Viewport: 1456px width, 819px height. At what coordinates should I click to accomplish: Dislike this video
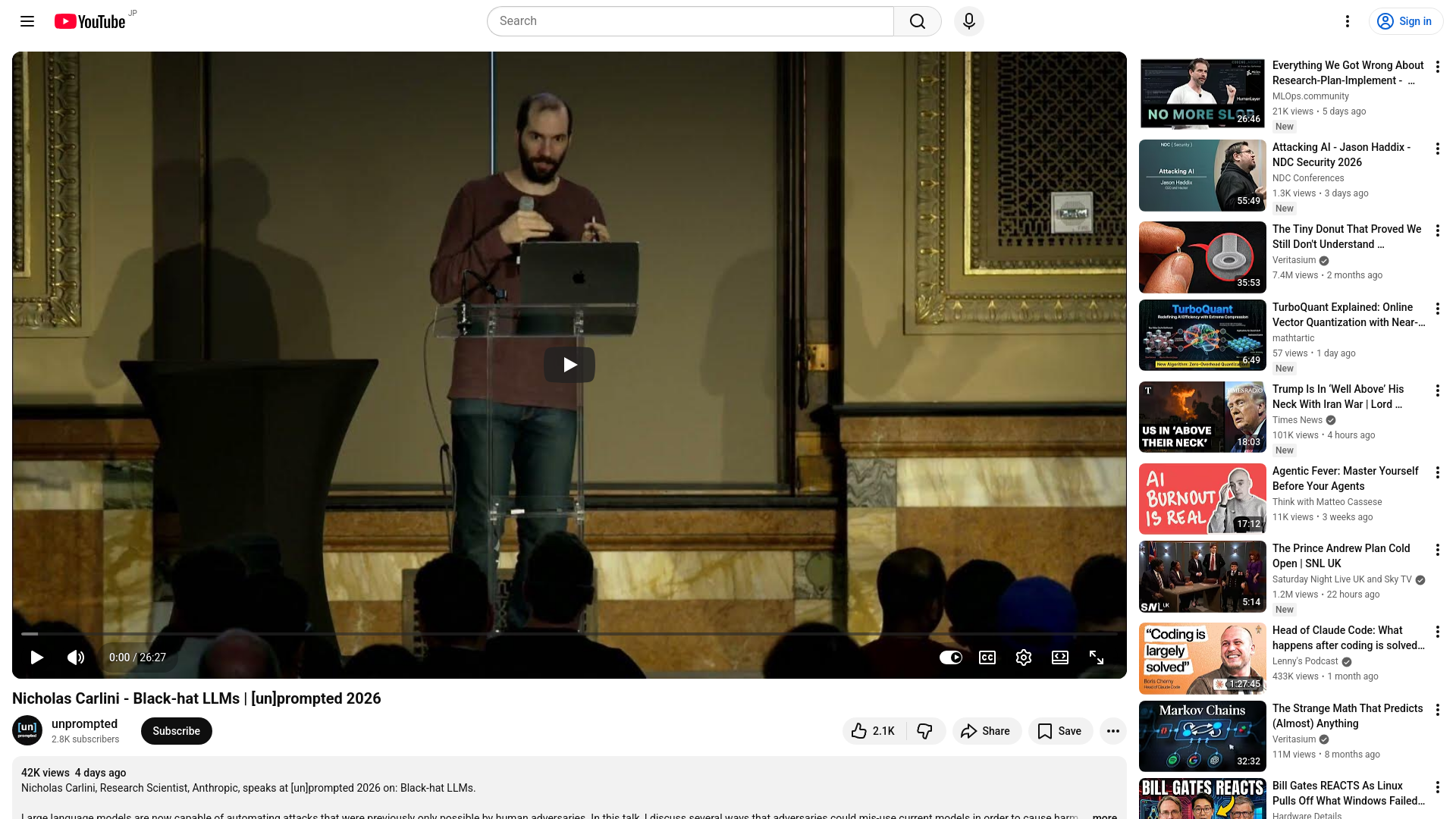(x=924, y=731)
